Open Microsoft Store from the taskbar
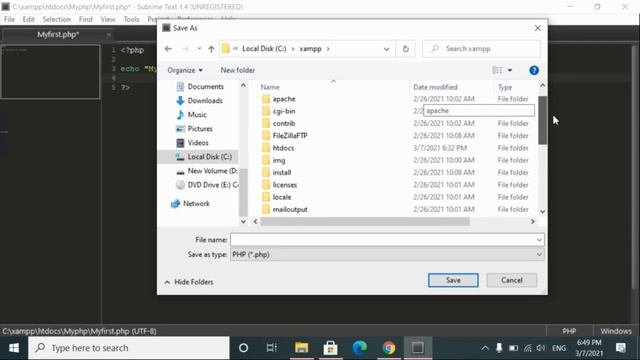 (330, 348)
